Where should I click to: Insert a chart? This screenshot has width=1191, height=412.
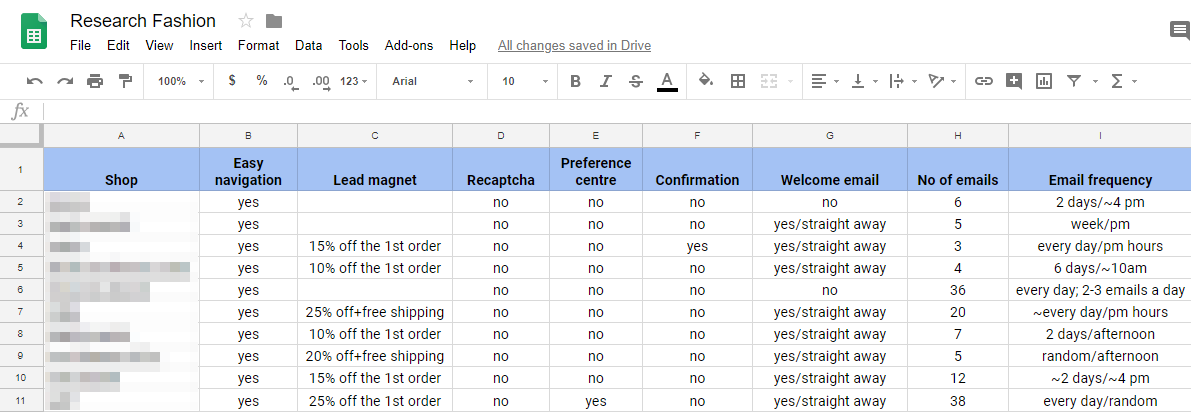click(1044, 81)
